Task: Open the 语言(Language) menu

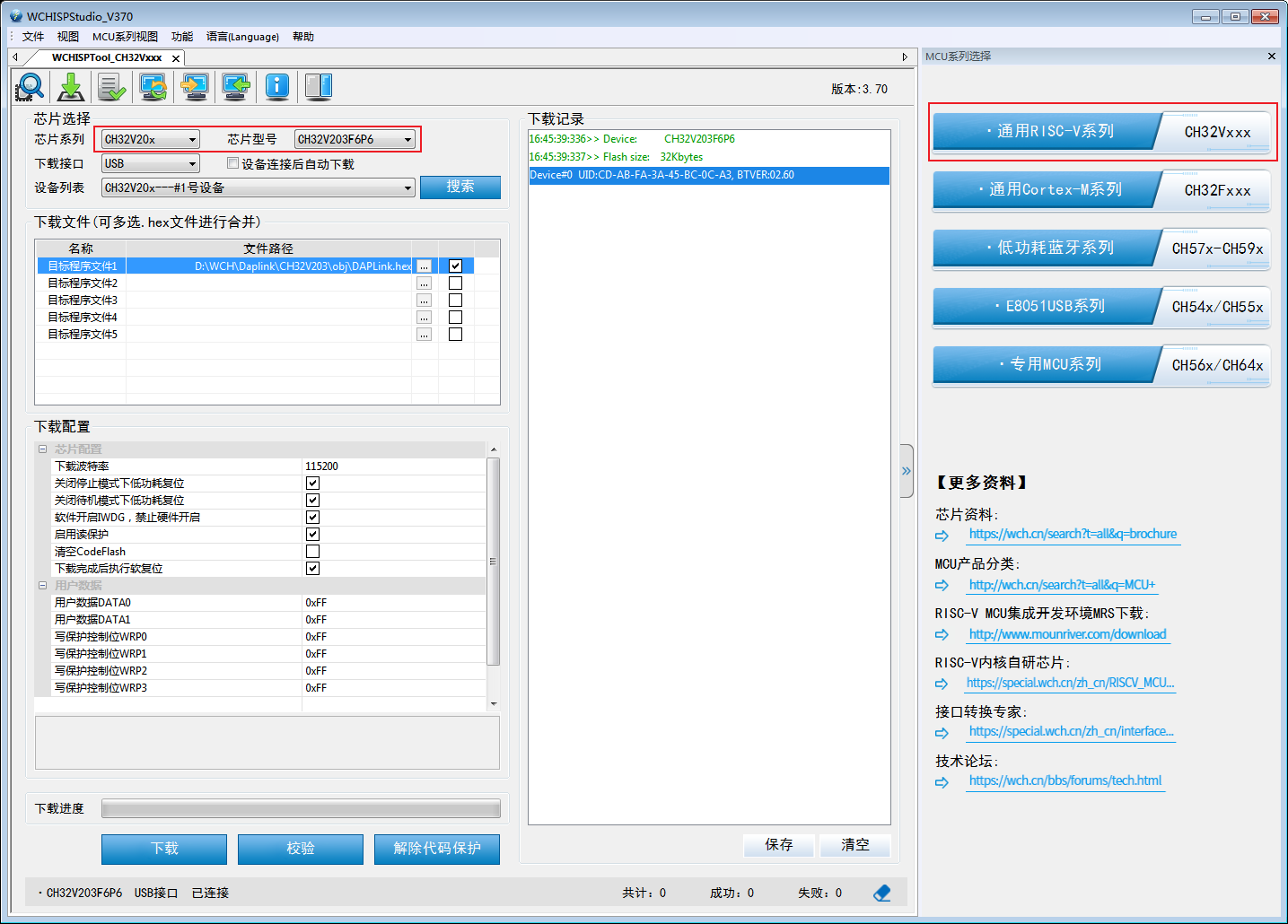Action: point(242,37)
